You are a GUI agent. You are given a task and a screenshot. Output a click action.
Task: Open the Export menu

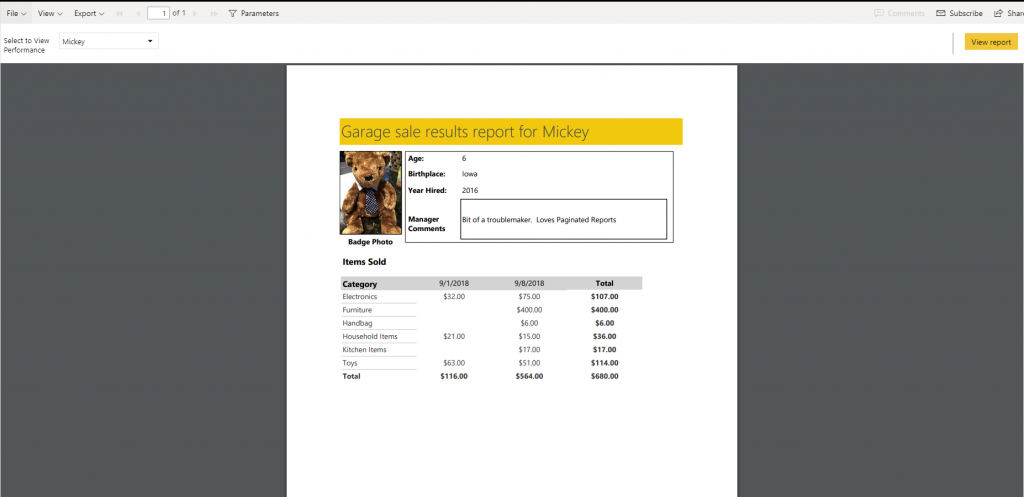point(89,13)
